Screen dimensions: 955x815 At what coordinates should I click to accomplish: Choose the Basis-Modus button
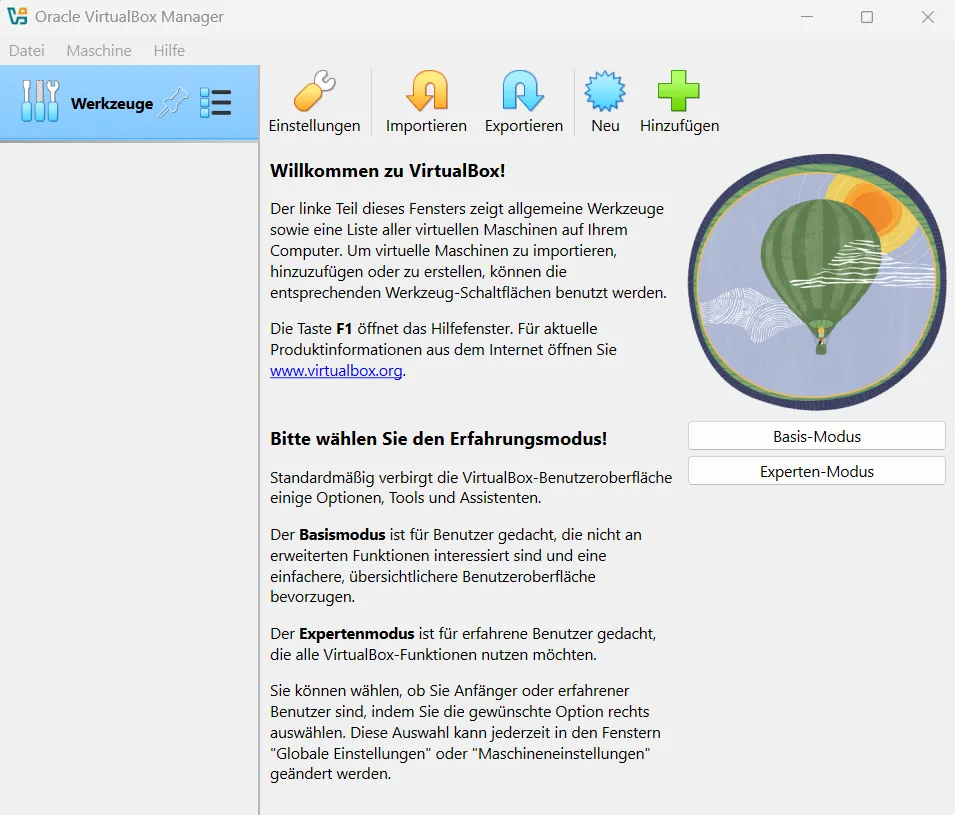[817, 436]
